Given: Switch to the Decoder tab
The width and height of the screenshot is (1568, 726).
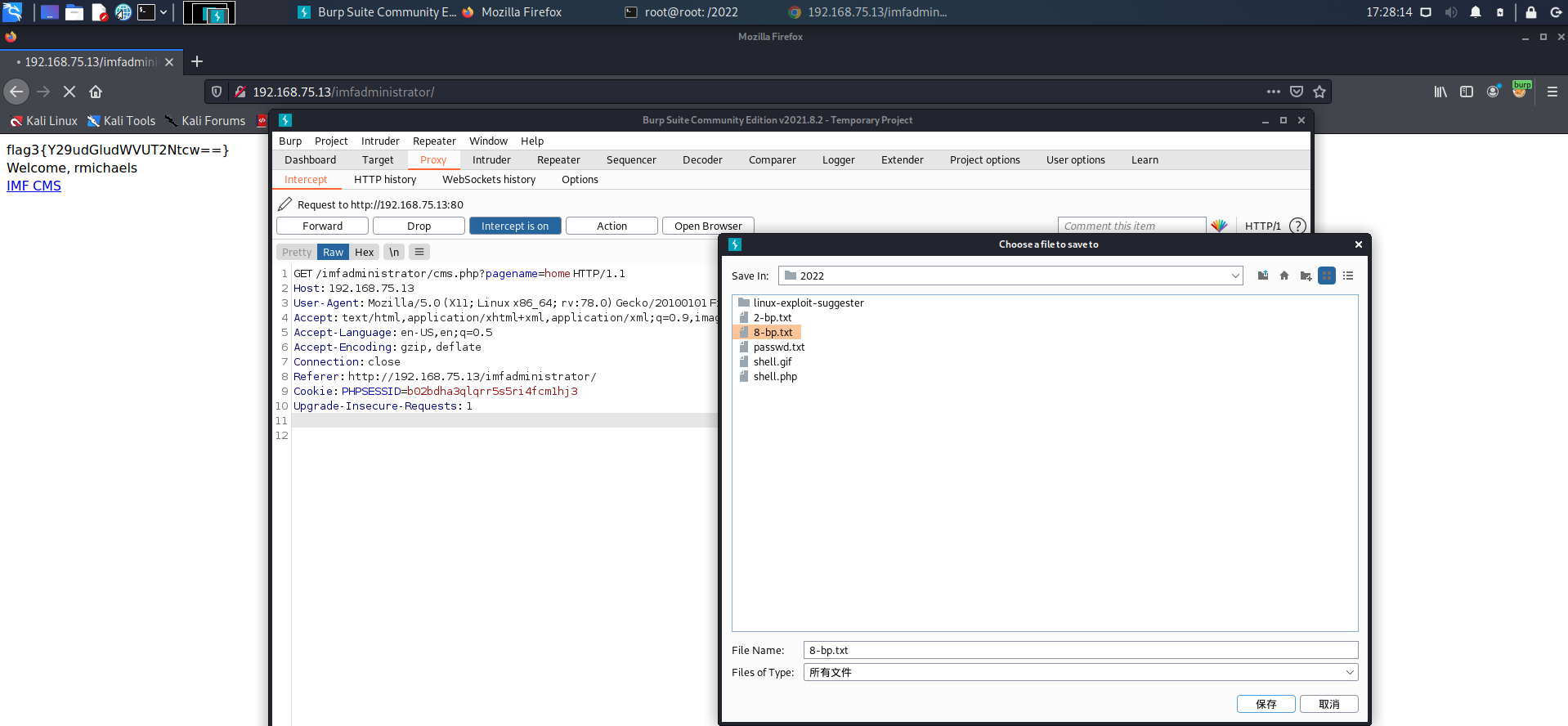Looking at the screenshot, I should 702,159.
